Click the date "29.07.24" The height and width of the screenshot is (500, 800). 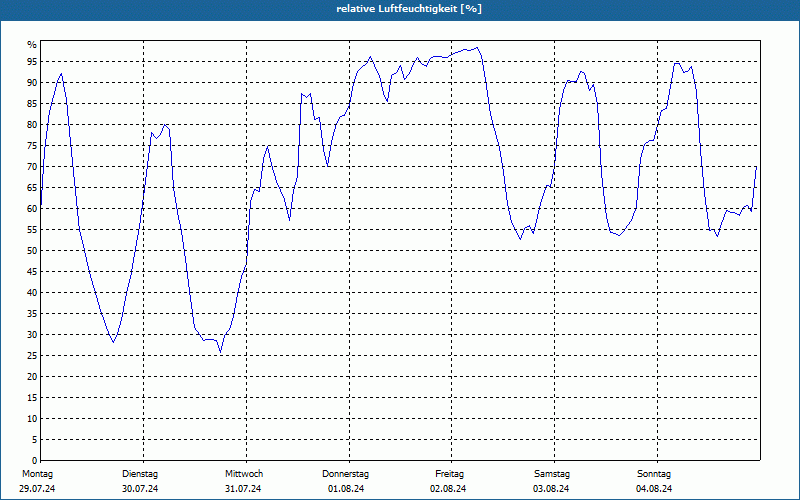pyautogui.click(x=37, y=489)
